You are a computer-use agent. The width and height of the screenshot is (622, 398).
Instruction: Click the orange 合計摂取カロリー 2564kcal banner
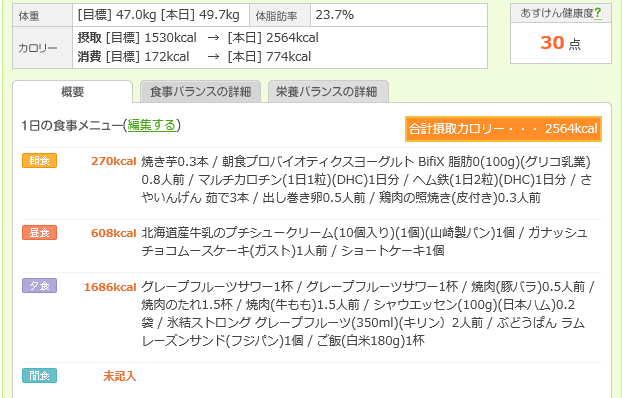tap(503, 129)
